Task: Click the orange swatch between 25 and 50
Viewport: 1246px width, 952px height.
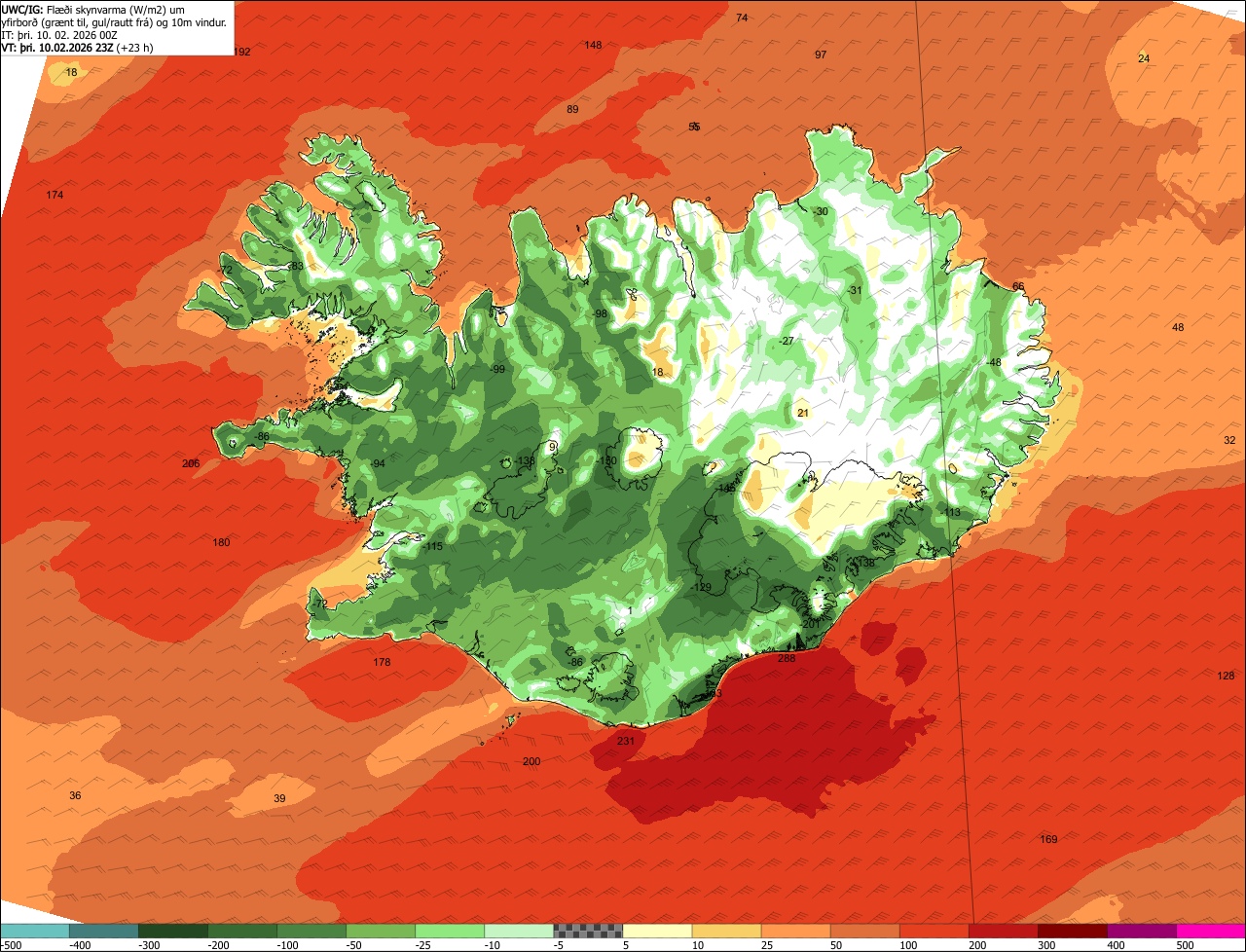Action: click(795, 931)
